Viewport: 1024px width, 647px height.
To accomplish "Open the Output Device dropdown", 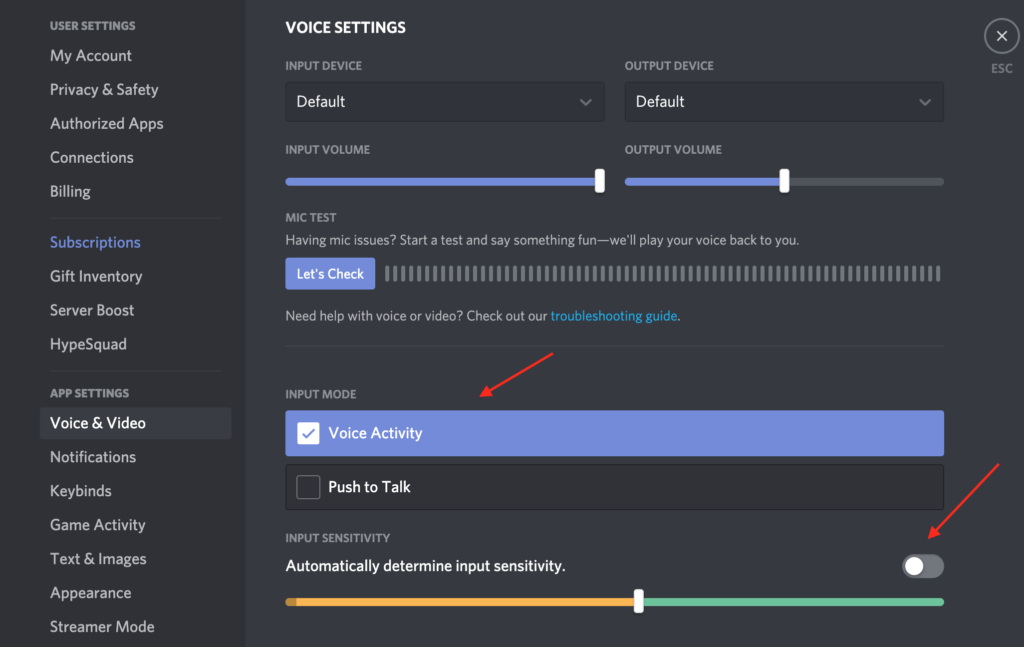I will pyautogui.click(x=783, y=101).
